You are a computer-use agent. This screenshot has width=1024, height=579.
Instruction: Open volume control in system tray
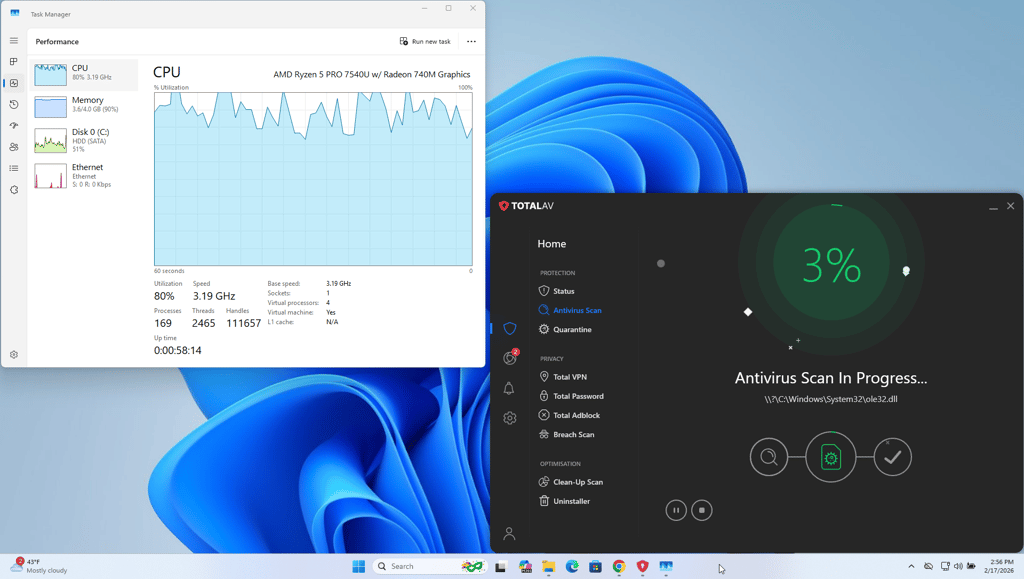(x=958, y=566)
